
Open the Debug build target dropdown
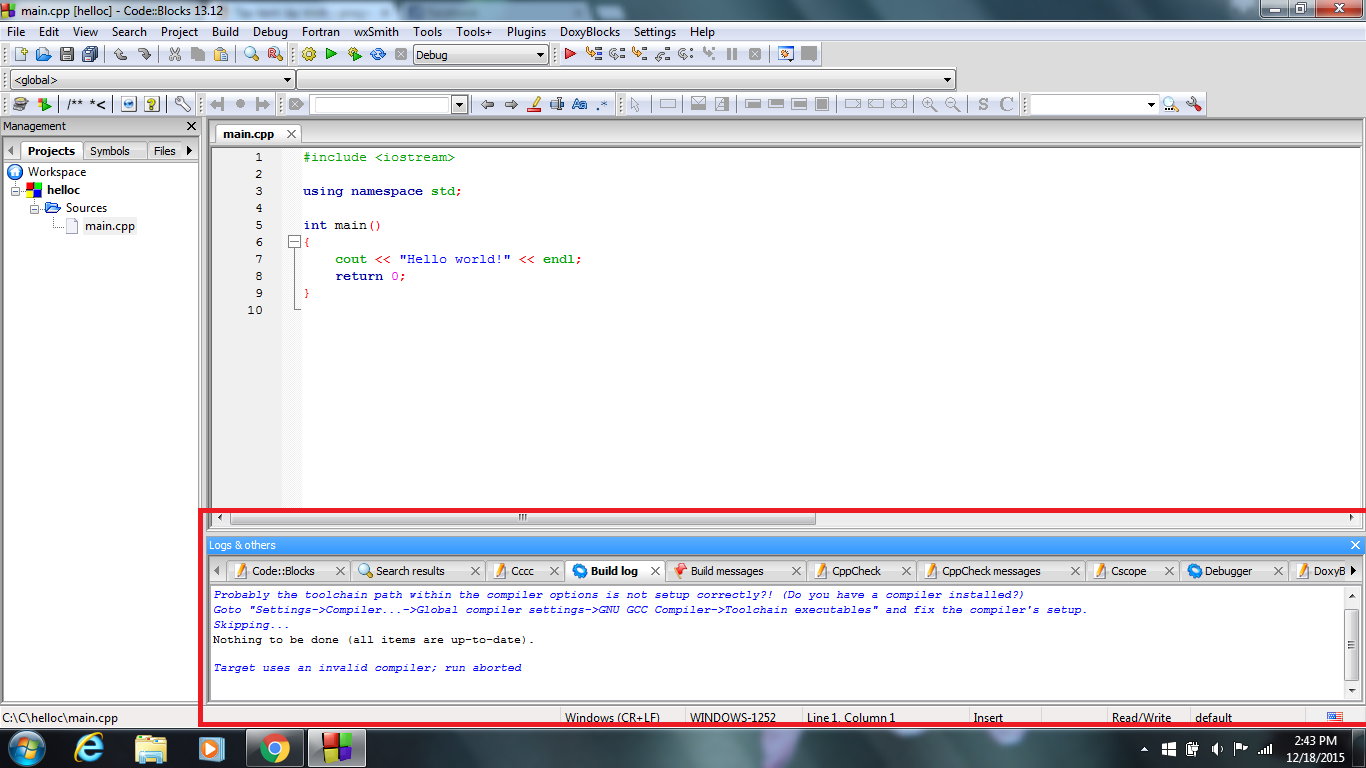(541, 55)
